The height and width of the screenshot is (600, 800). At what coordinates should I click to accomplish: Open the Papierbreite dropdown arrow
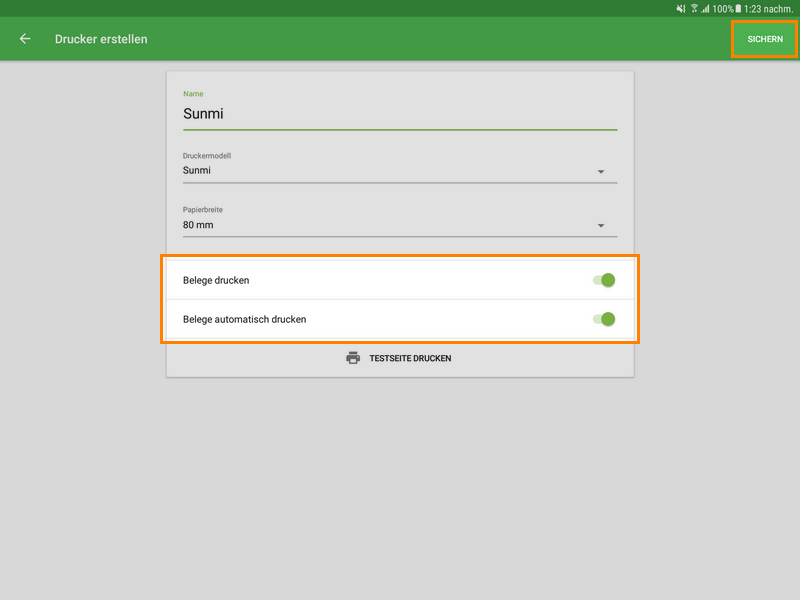tap(601, 226)
